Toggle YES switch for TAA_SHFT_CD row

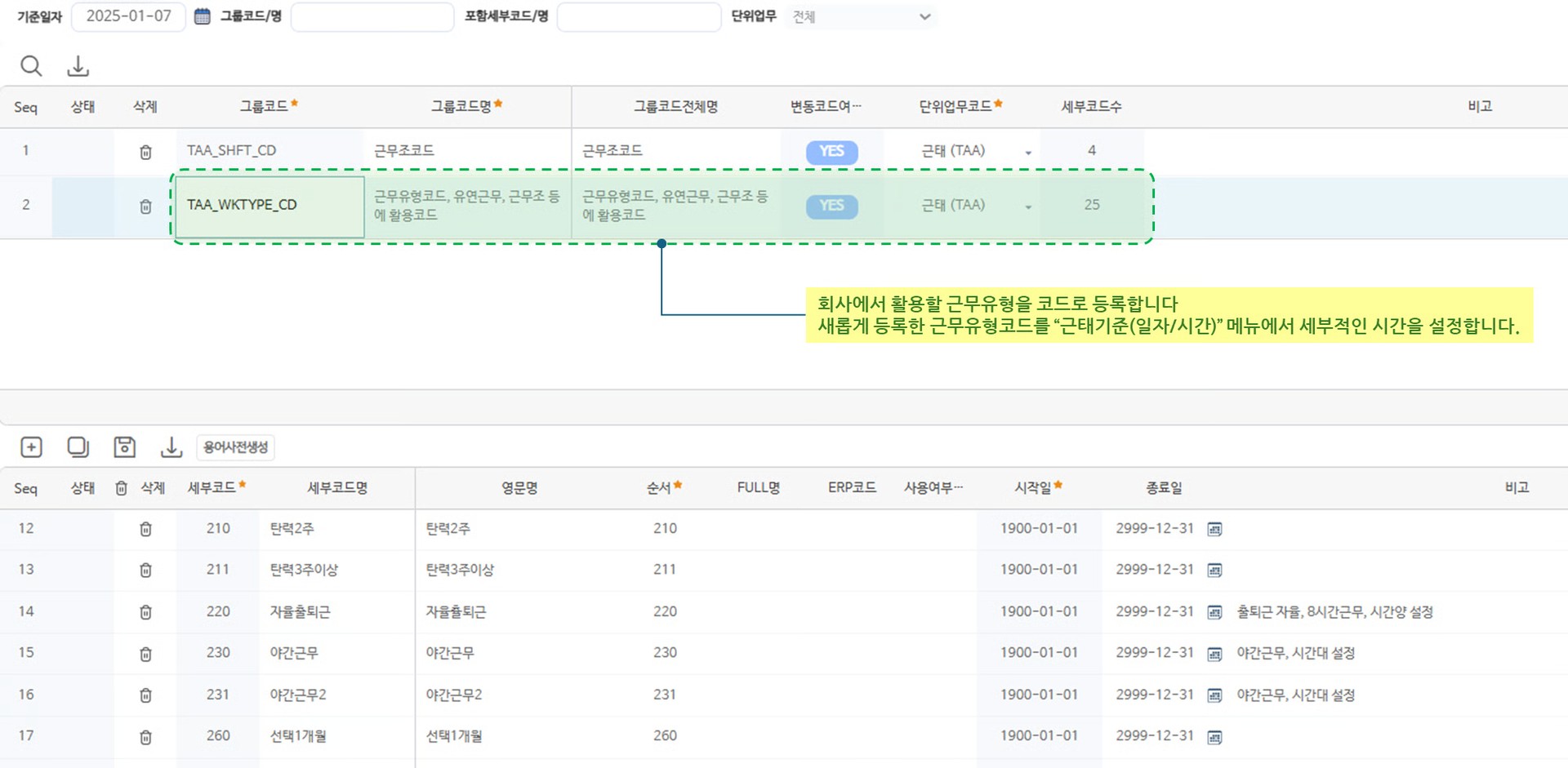point(831,152)
